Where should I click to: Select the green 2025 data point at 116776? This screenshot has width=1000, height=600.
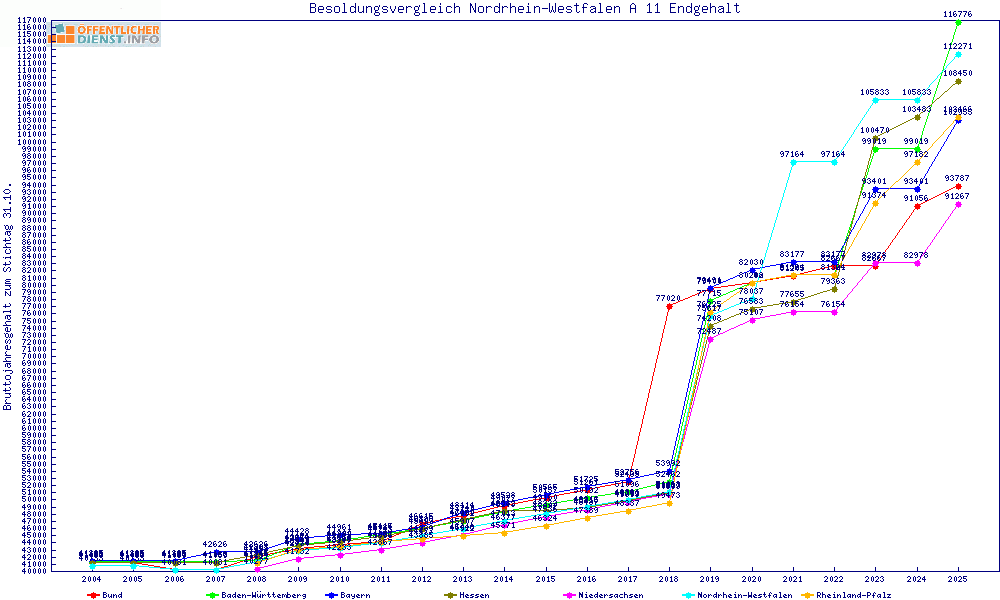[x=958, y=22]
